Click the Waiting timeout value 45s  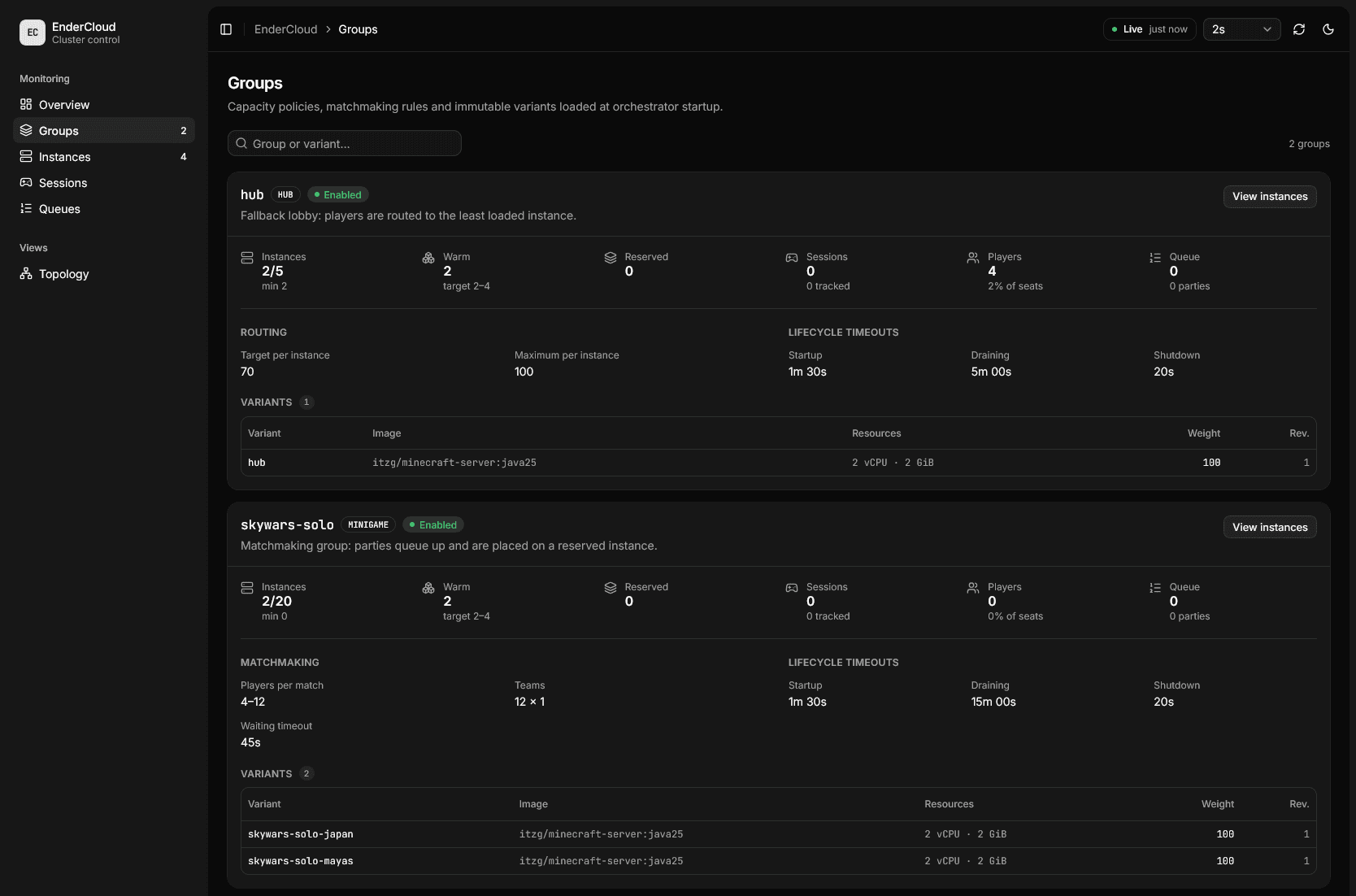(x=250, y=742)
